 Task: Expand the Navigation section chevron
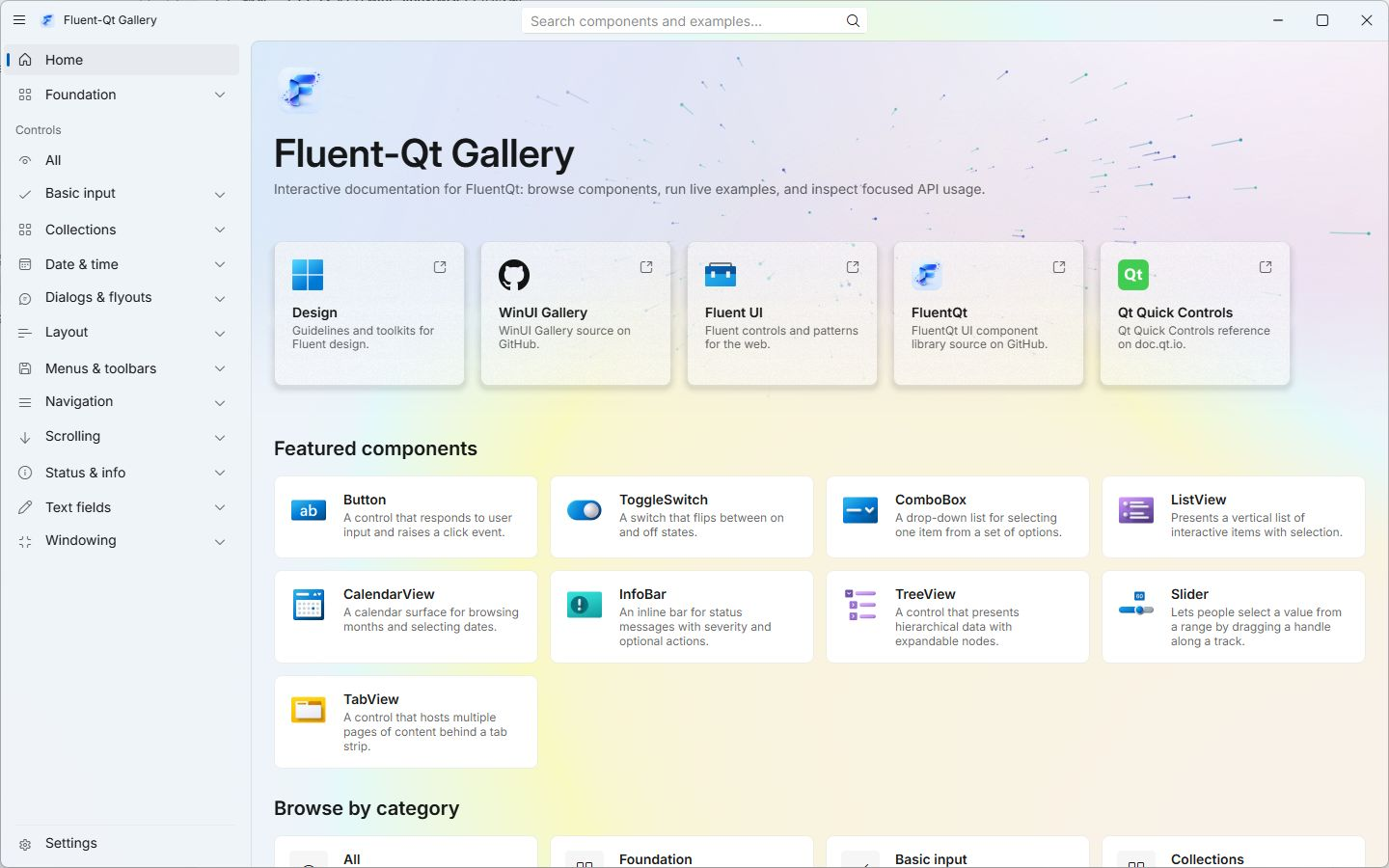[220, 402]
